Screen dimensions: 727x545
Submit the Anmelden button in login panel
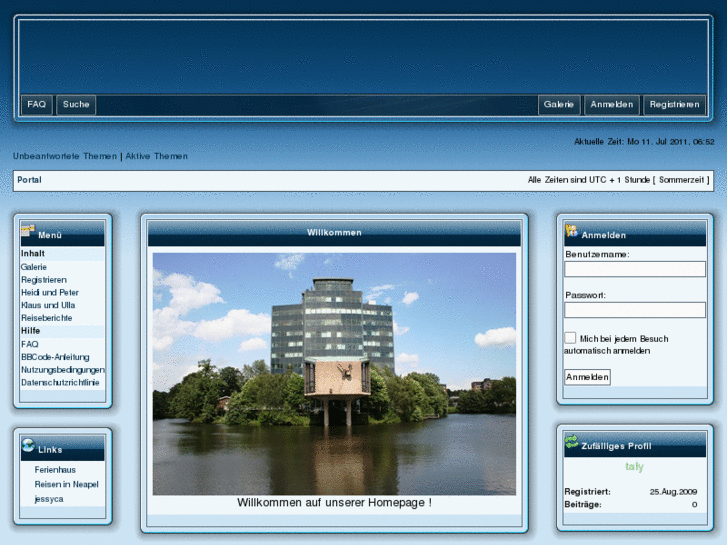tap(587, 377)
